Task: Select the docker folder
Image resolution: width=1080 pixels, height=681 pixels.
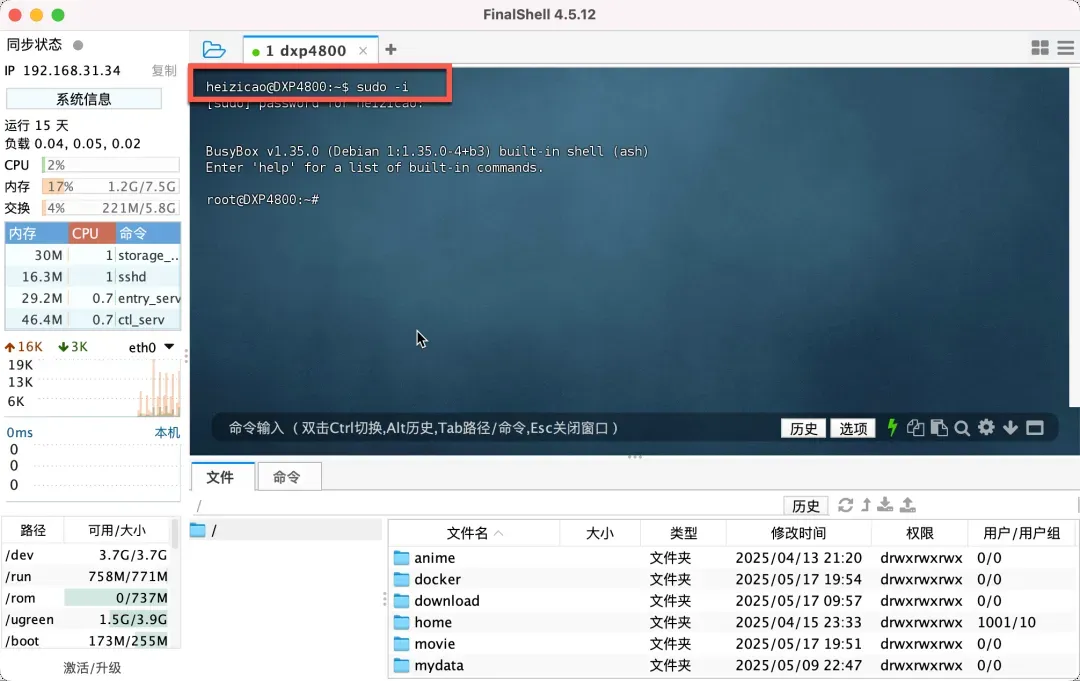Action: click(732, 579)
